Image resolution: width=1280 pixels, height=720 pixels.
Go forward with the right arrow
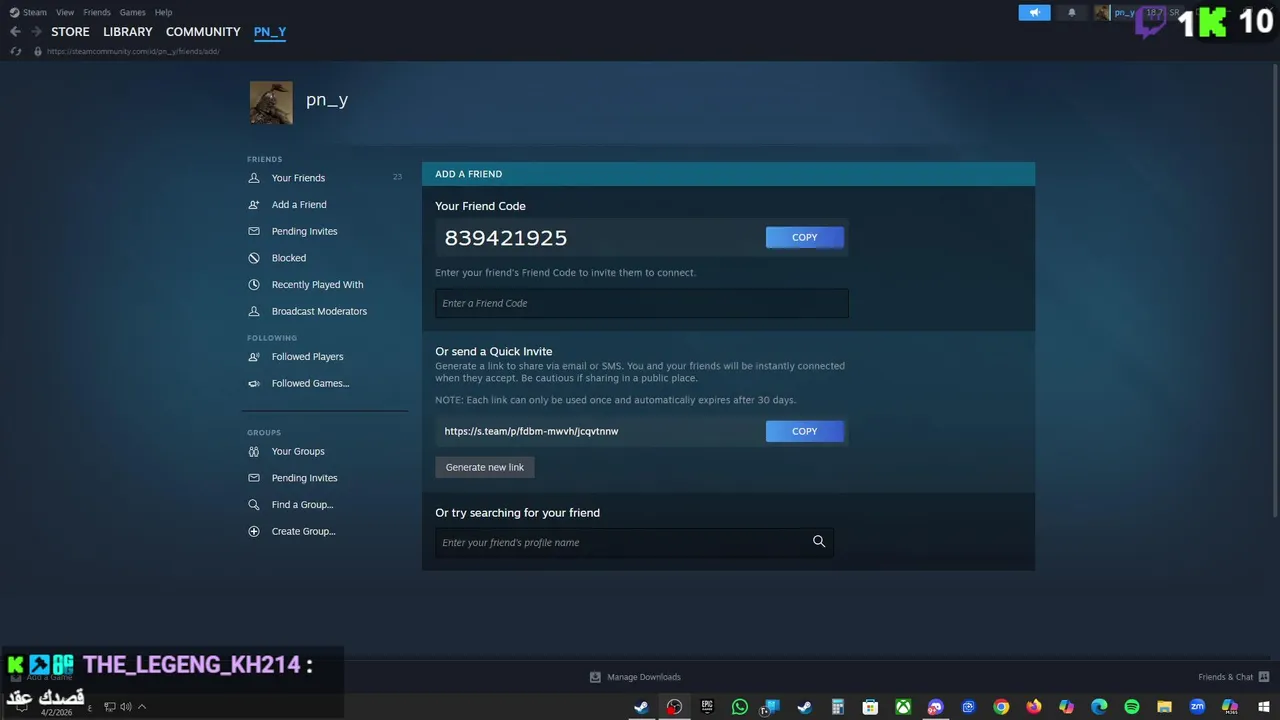coord(36,32)
